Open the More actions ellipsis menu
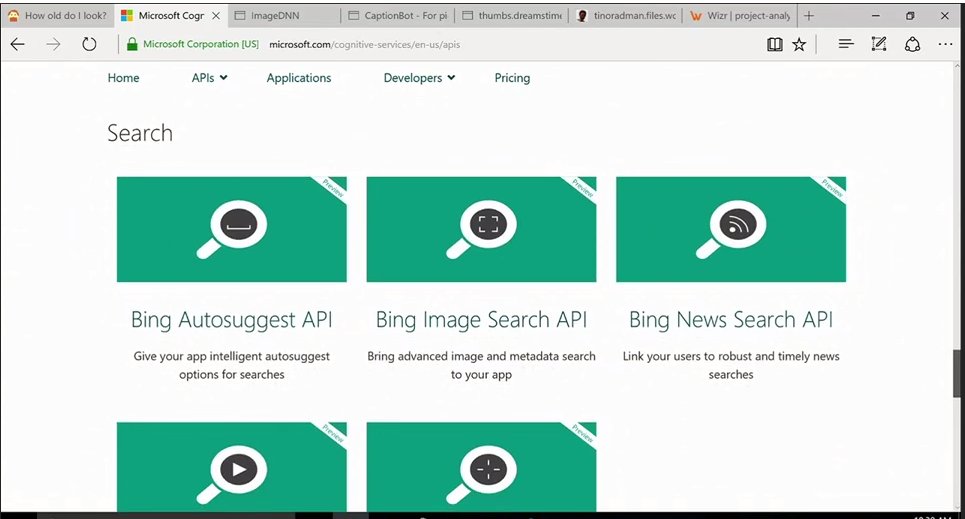The image size is (965, 519). click(945, 44)
